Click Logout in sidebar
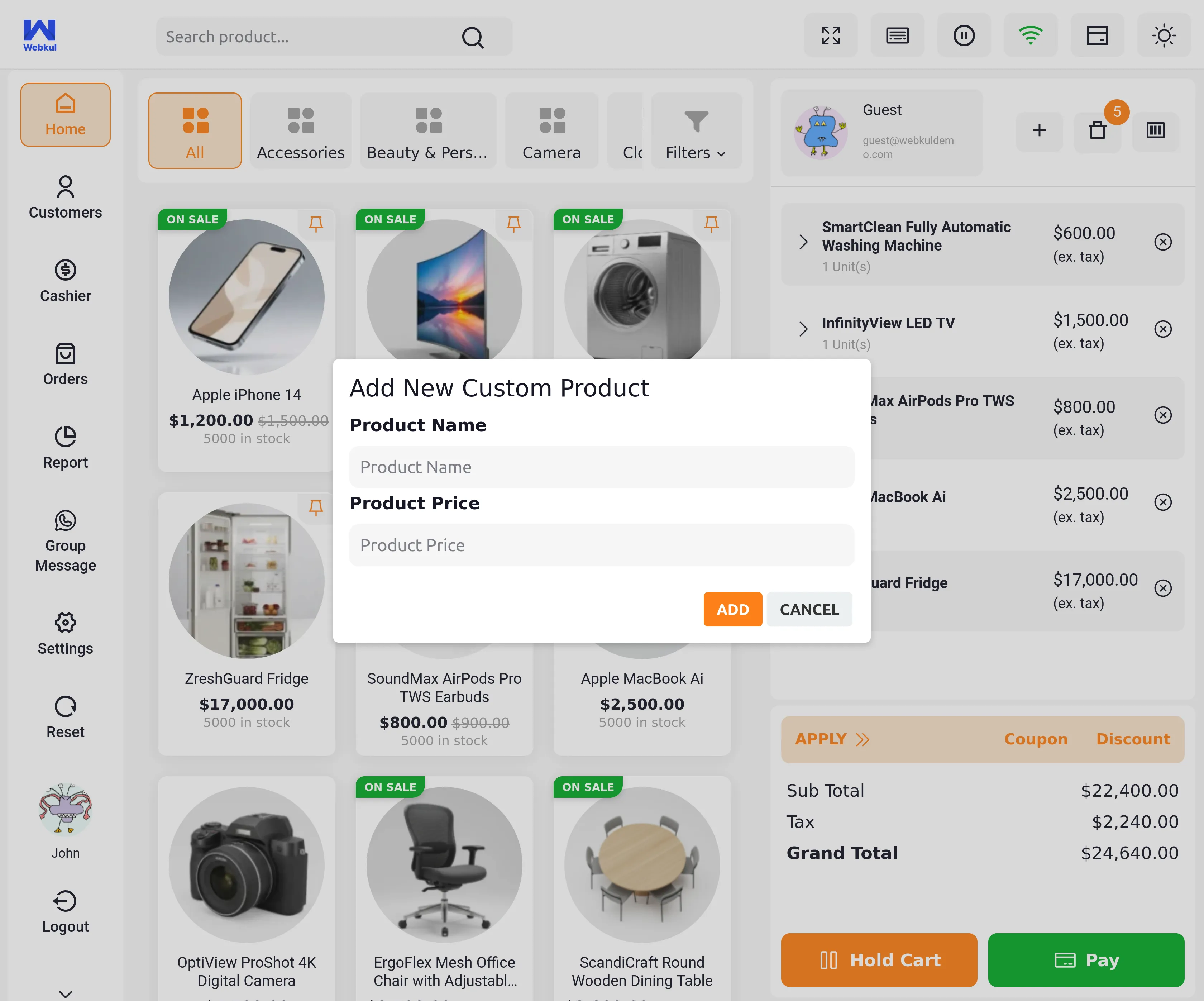1204x1001 pixels. coord(65,911)
